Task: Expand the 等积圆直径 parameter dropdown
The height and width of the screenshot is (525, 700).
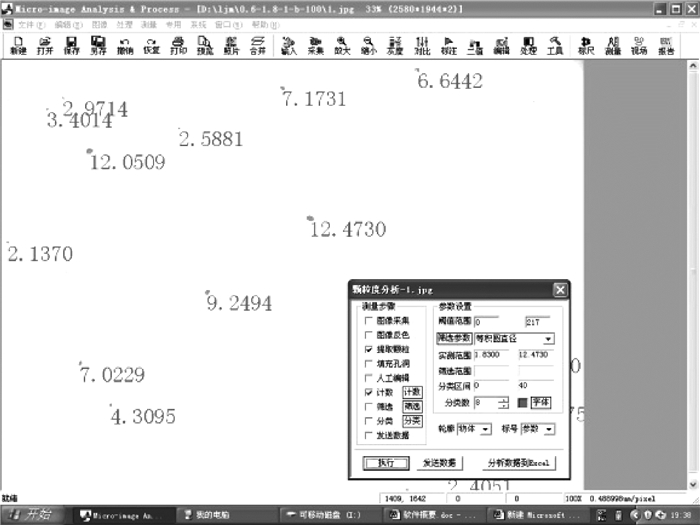Action: tap(548, 339)
